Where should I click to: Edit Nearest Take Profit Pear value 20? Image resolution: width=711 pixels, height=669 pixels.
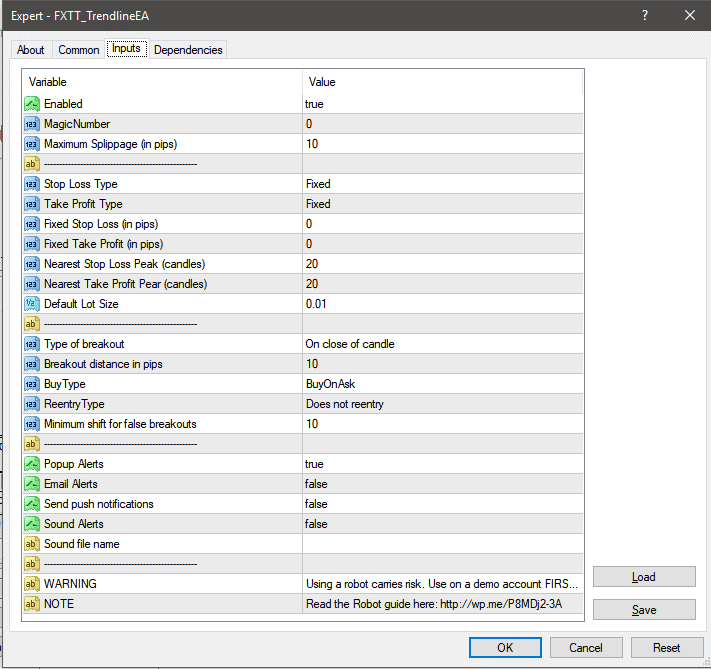tap(443, 283)
